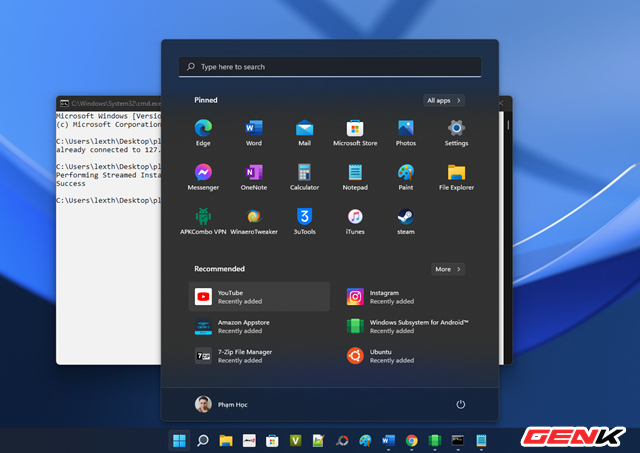Open Notepad from pinned apps
640x453 pixels.
[355, 177]
